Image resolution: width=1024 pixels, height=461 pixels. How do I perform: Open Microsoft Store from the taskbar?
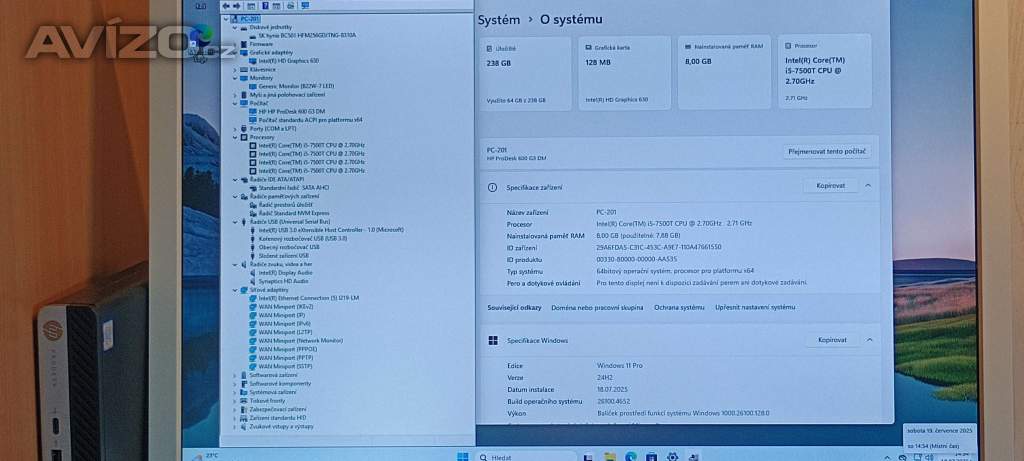tap(651, 457)
